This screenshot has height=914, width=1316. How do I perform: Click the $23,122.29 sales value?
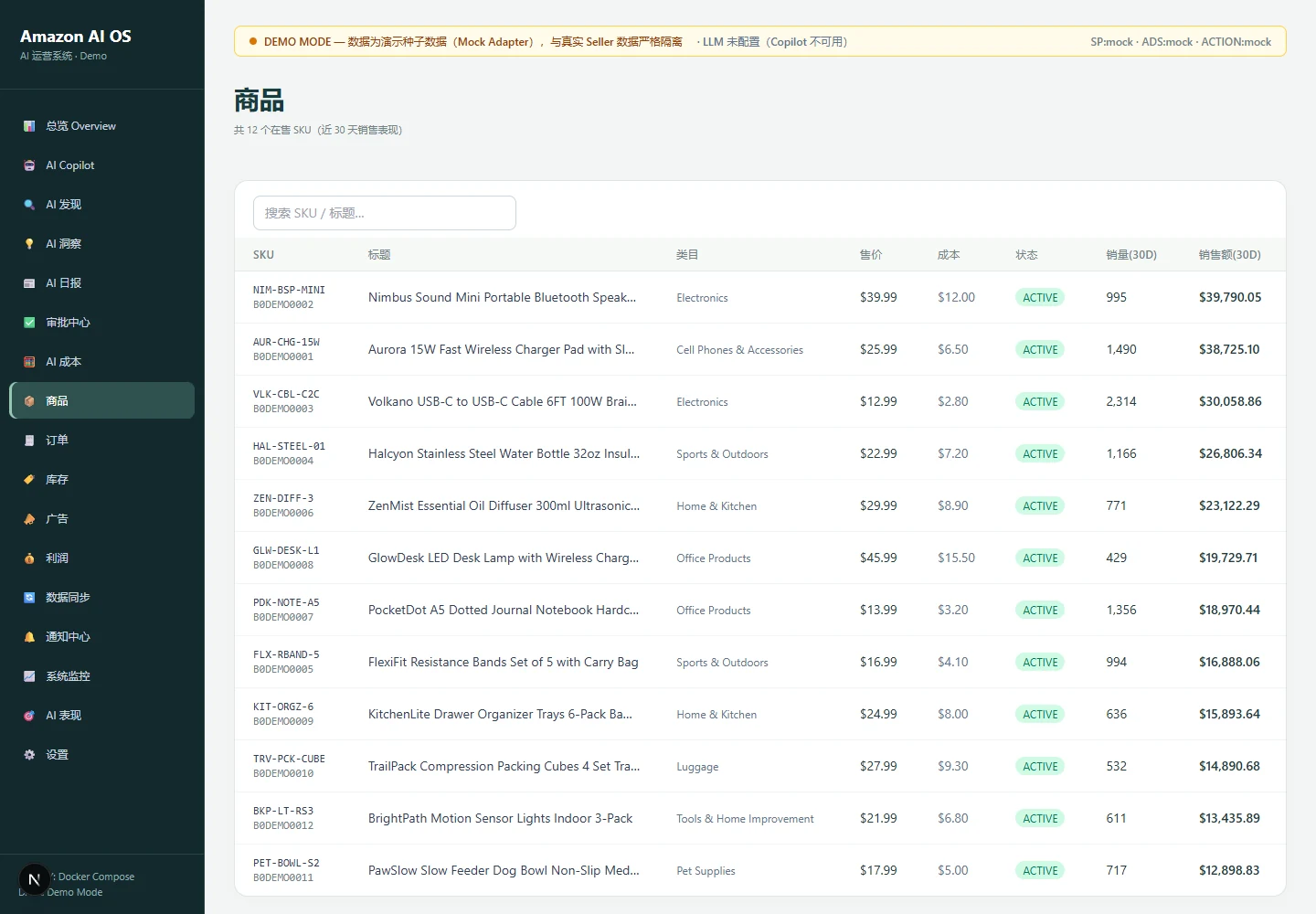(1229, 505)
